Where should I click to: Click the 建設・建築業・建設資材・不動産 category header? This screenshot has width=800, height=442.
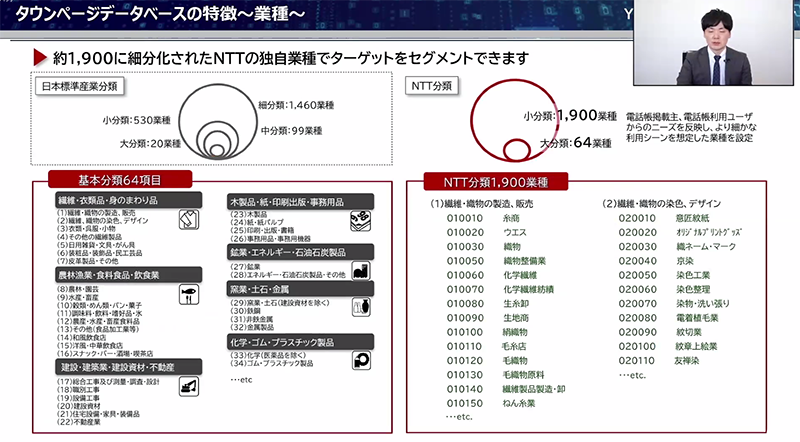117,368
